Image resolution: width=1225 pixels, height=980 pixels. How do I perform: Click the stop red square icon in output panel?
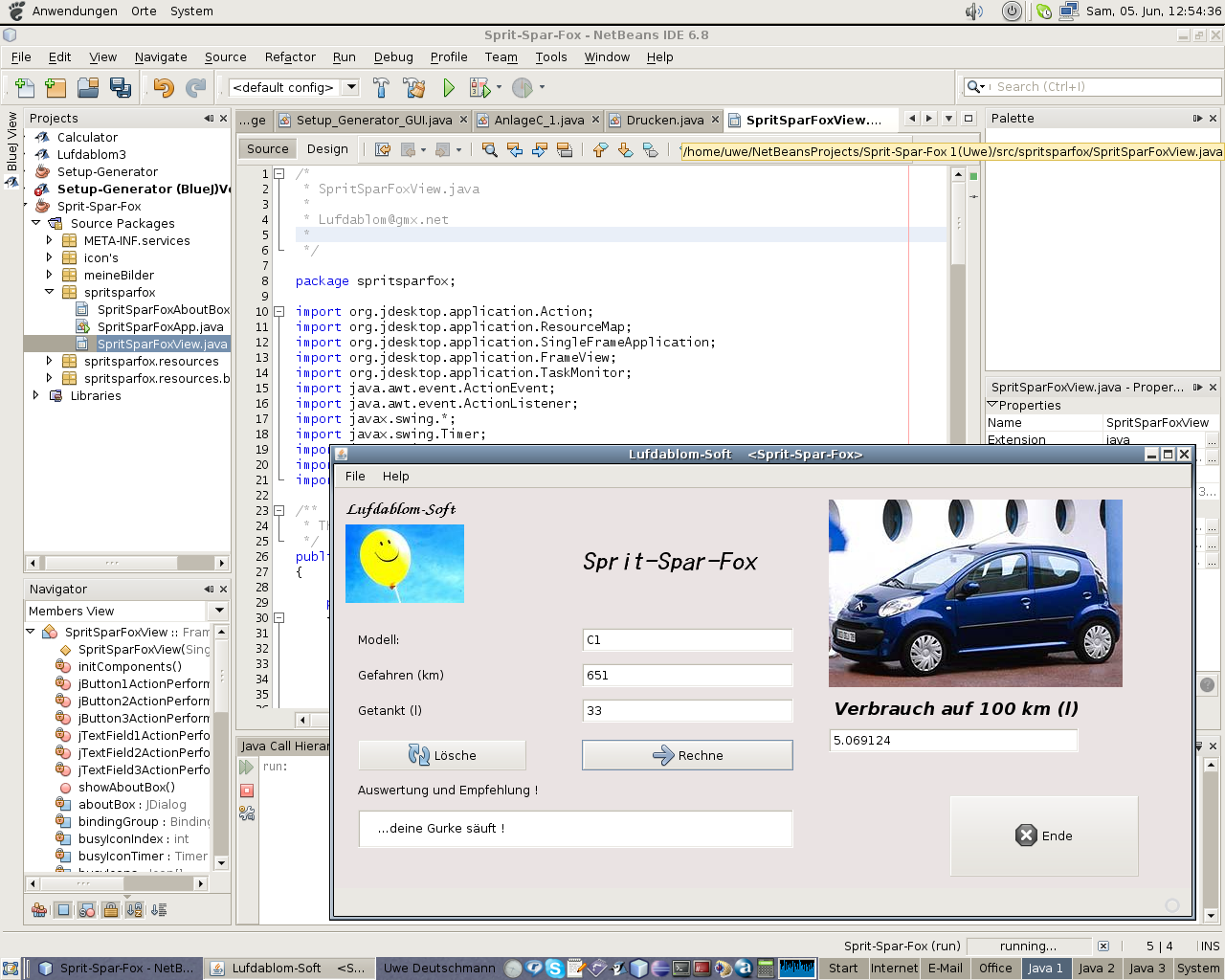click(x=247, y=791)
